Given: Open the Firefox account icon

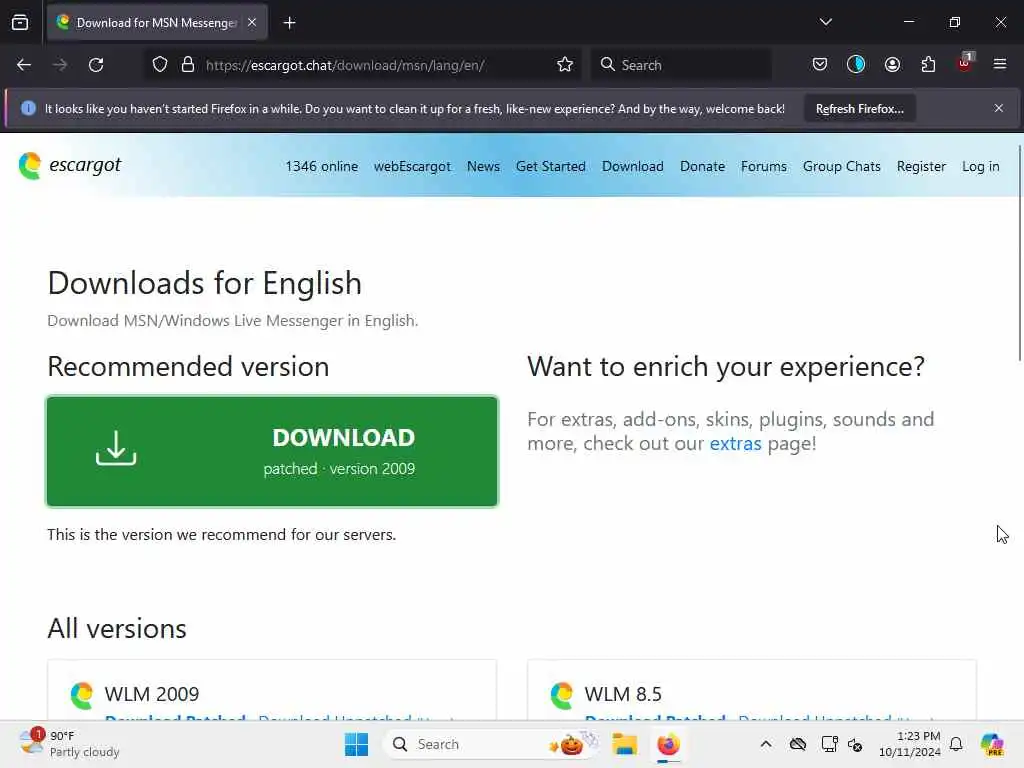Looking at the screenshot, I should [x=892, y=65].
